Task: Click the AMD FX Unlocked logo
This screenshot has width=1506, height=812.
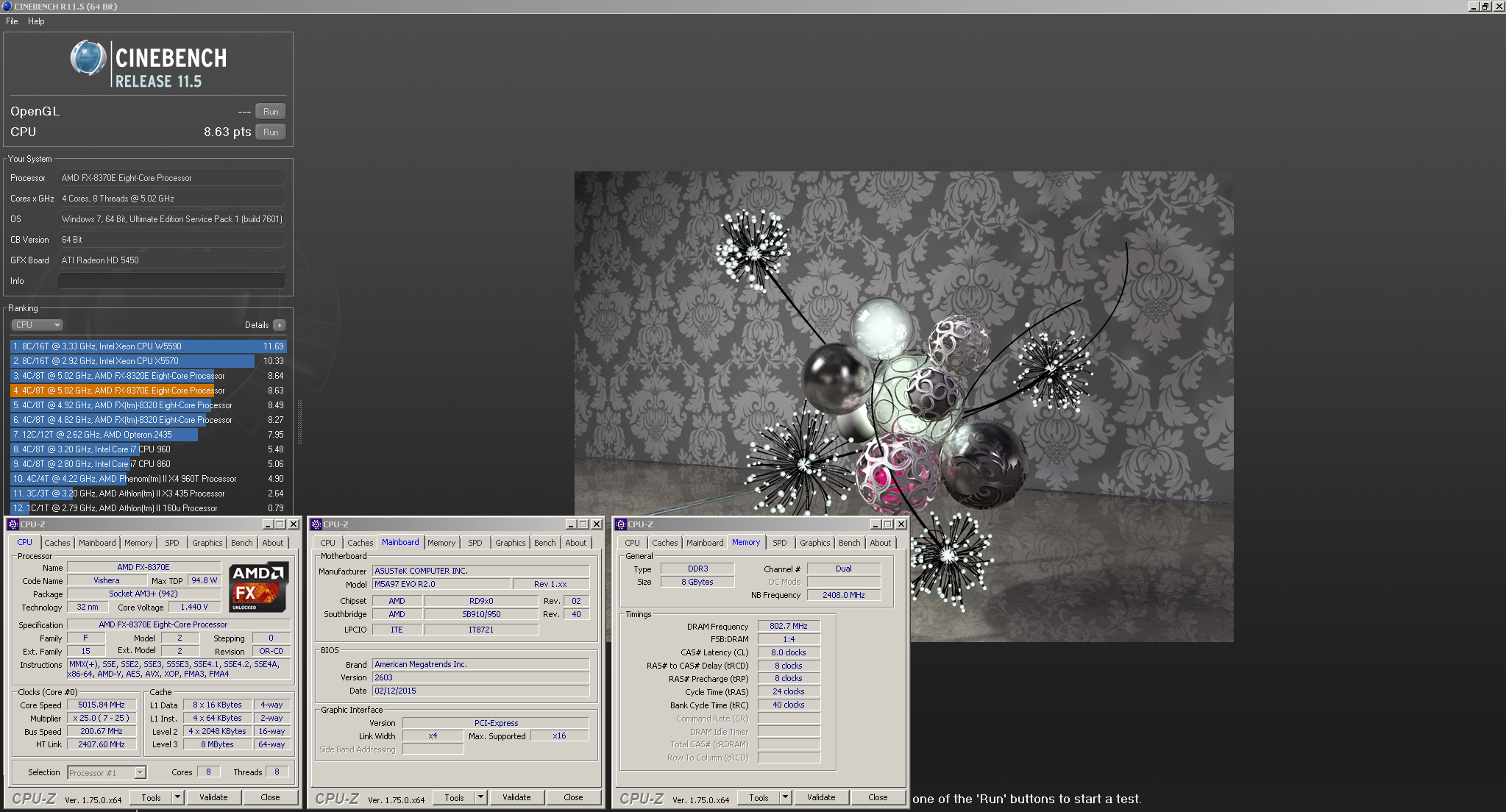Action: tap(257, 587)
